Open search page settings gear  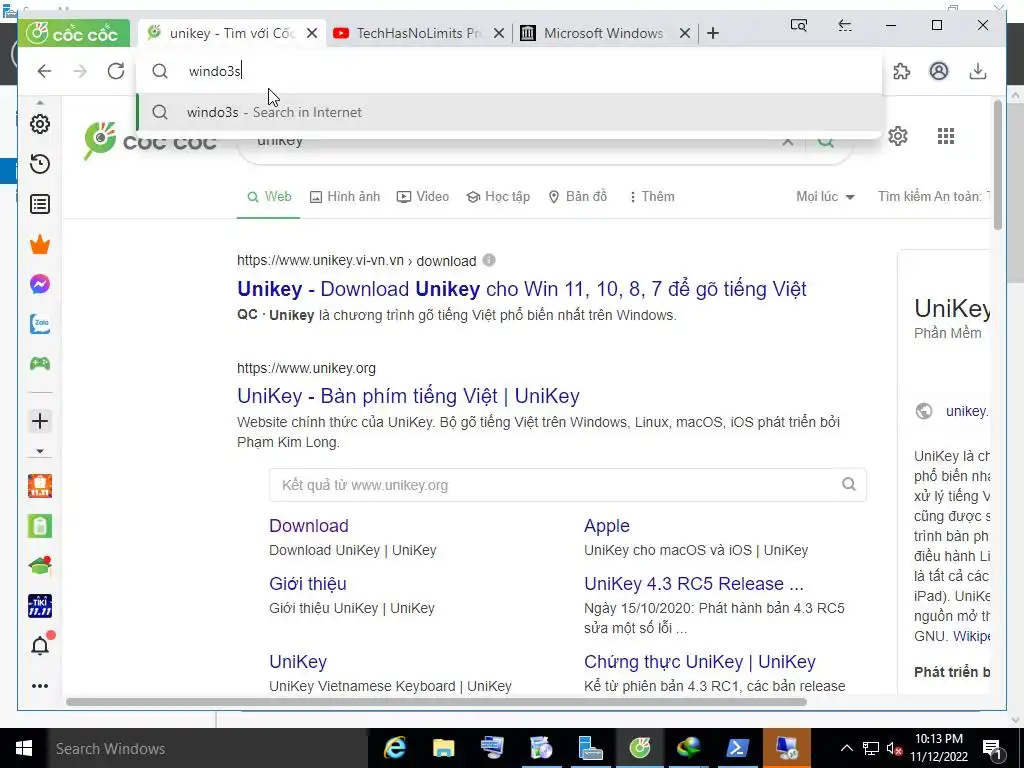tap(898, 136)
